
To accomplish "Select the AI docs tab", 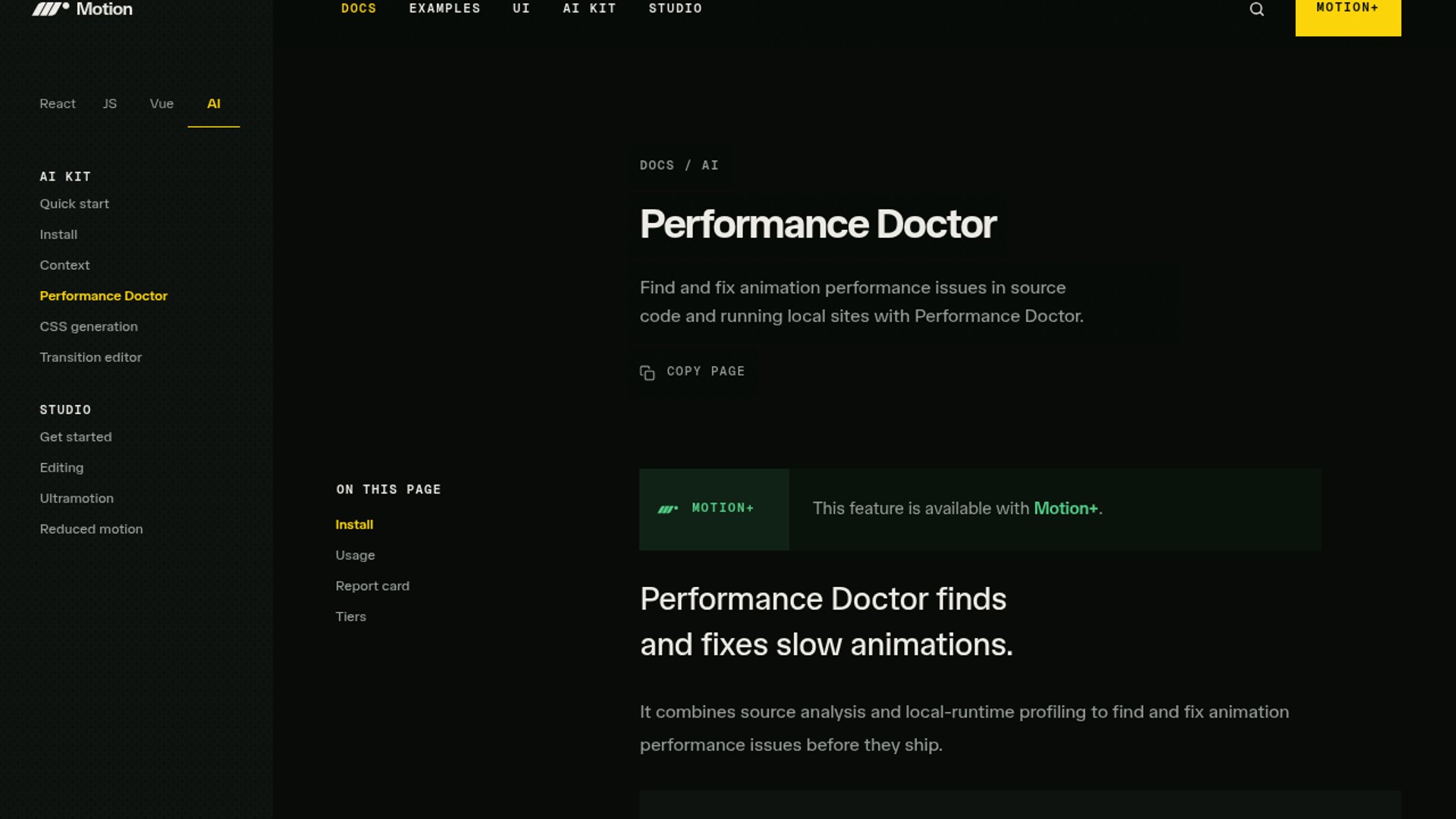I will tap(214, 104).
